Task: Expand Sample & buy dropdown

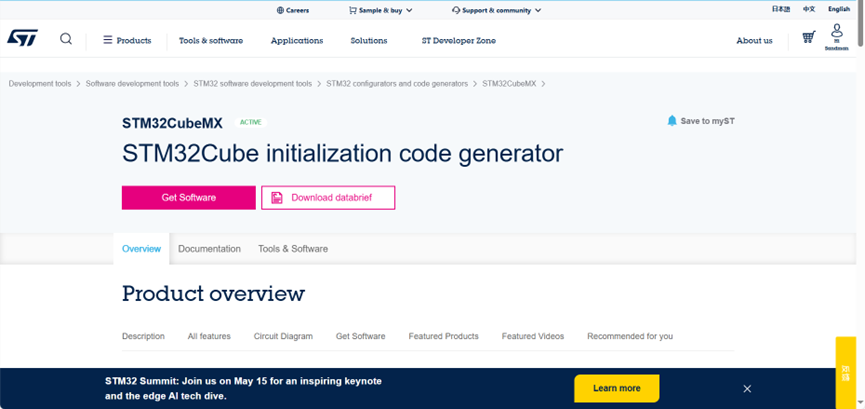Action: point(381,10)
